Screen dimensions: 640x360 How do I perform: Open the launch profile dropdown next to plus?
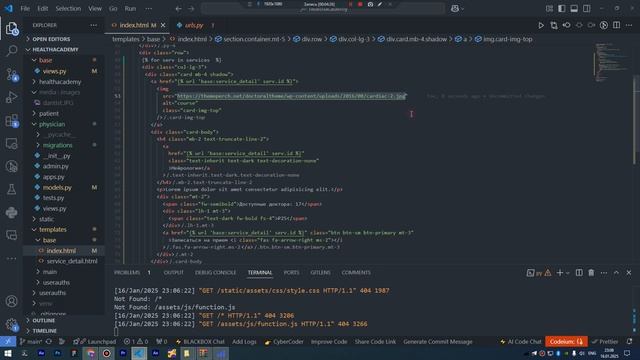point(568,273)
